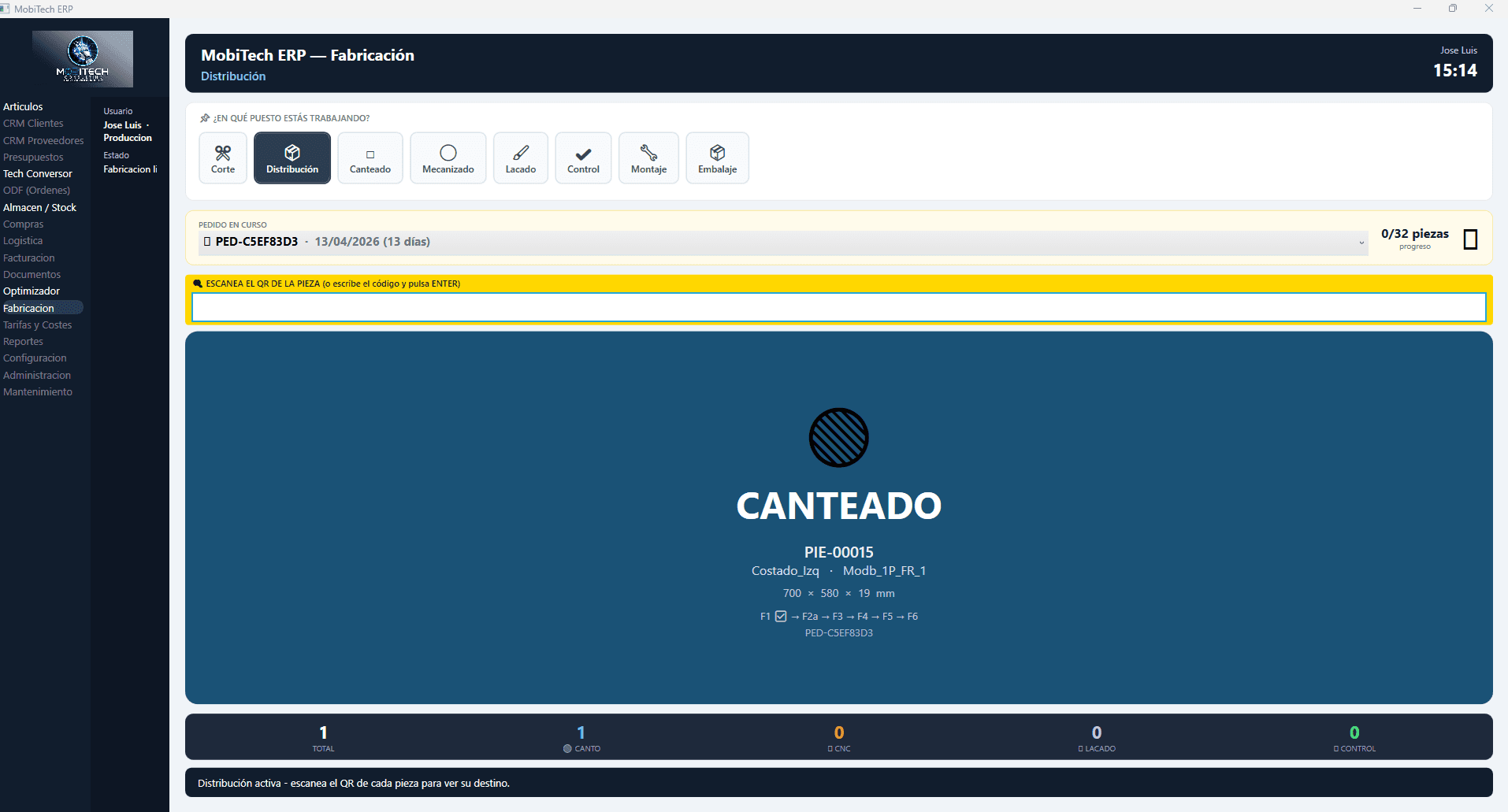1508x812 pixels.
Task: Switch to the Canteado workstation
Action: (x=370, y=158)
